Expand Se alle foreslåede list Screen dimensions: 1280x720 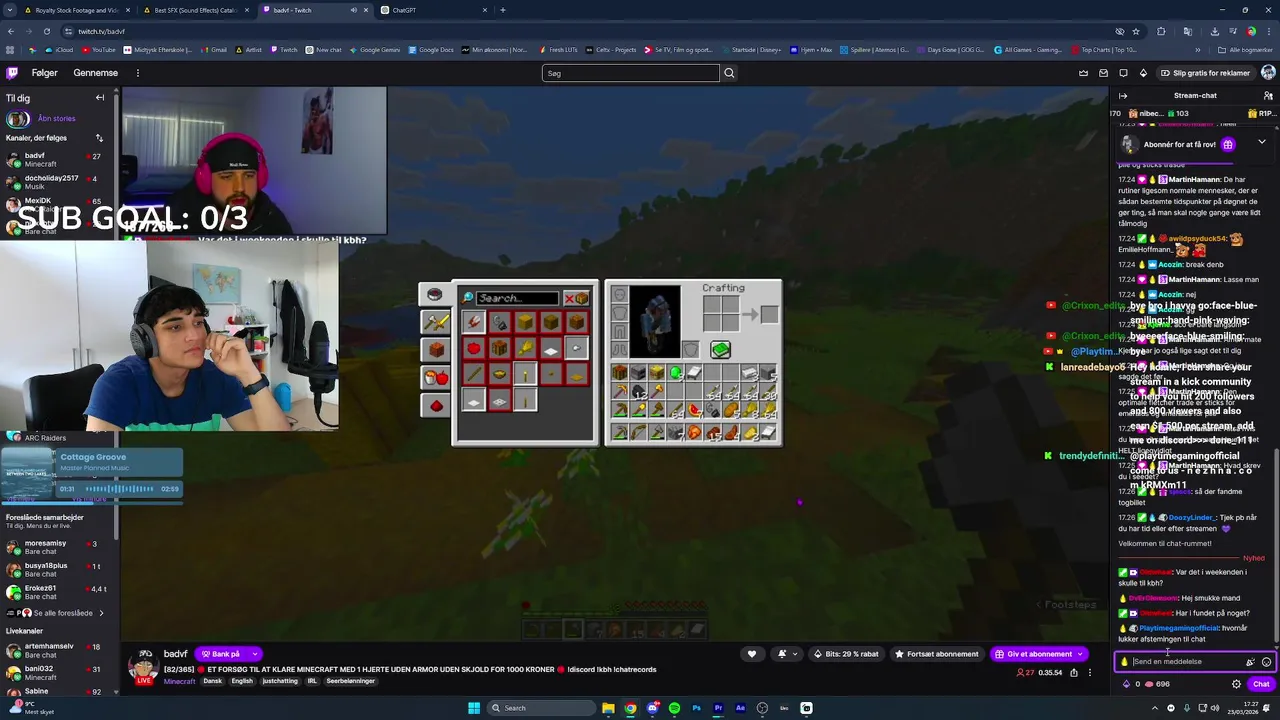pyautogui.click(x=56, y=613)
